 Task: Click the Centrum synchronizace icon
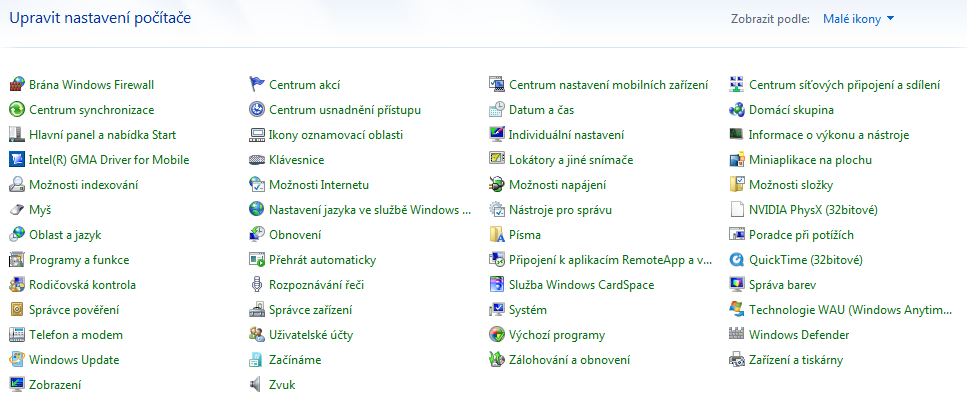pyautogui.click(x=17, y=110)
